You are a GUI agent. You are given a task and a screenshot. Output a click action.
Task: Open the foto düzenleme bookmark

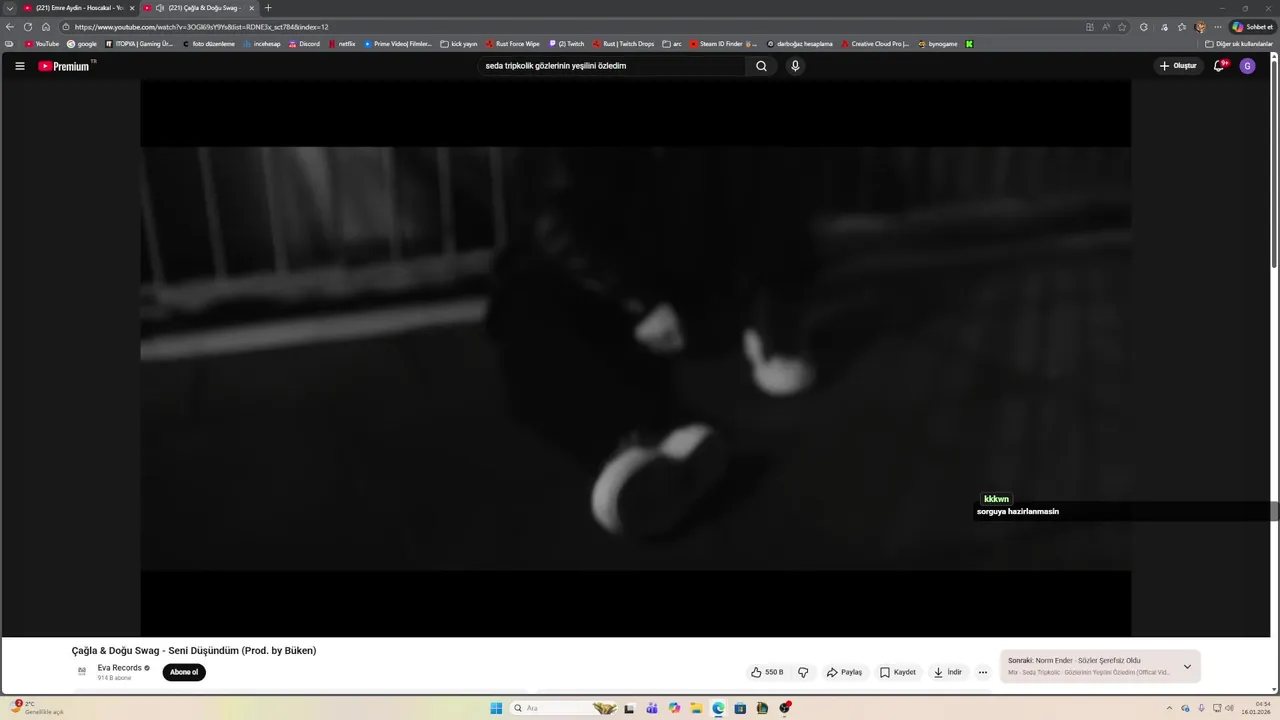[x=208, y=44]
